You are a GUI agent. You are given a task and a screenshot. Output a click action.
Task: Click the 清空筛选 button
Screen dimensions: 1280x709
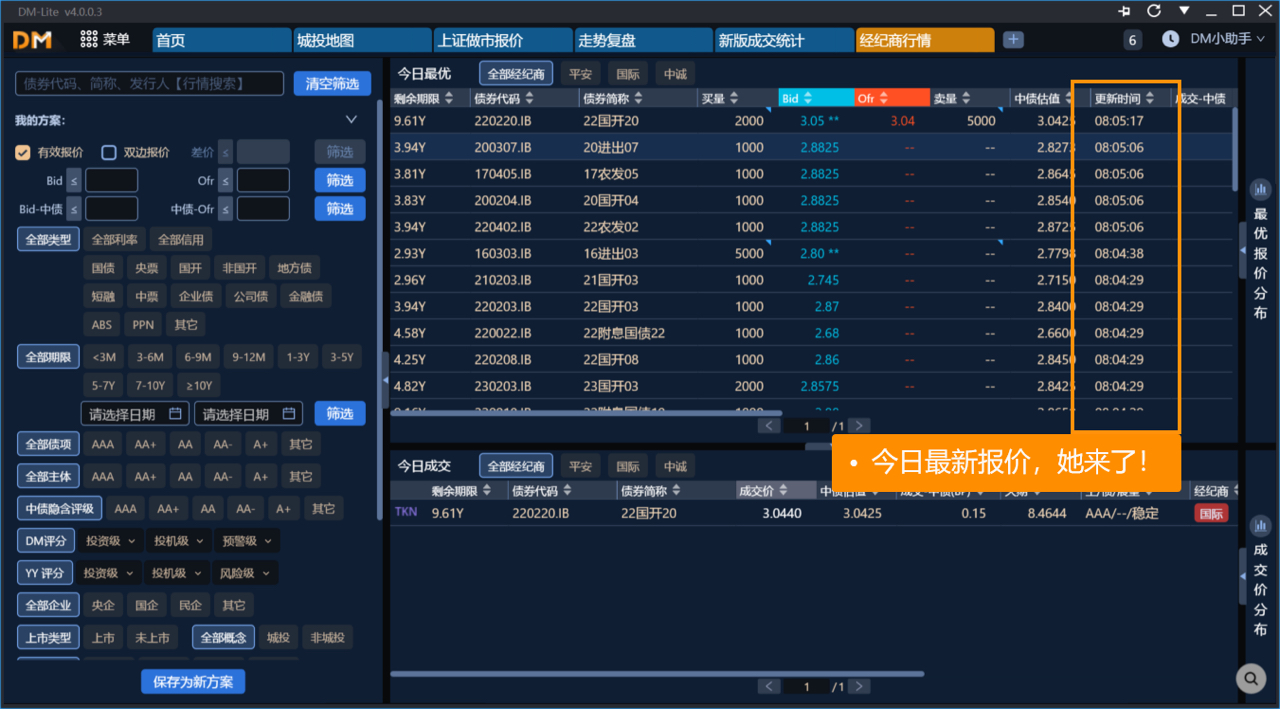[x=332, y=84]
